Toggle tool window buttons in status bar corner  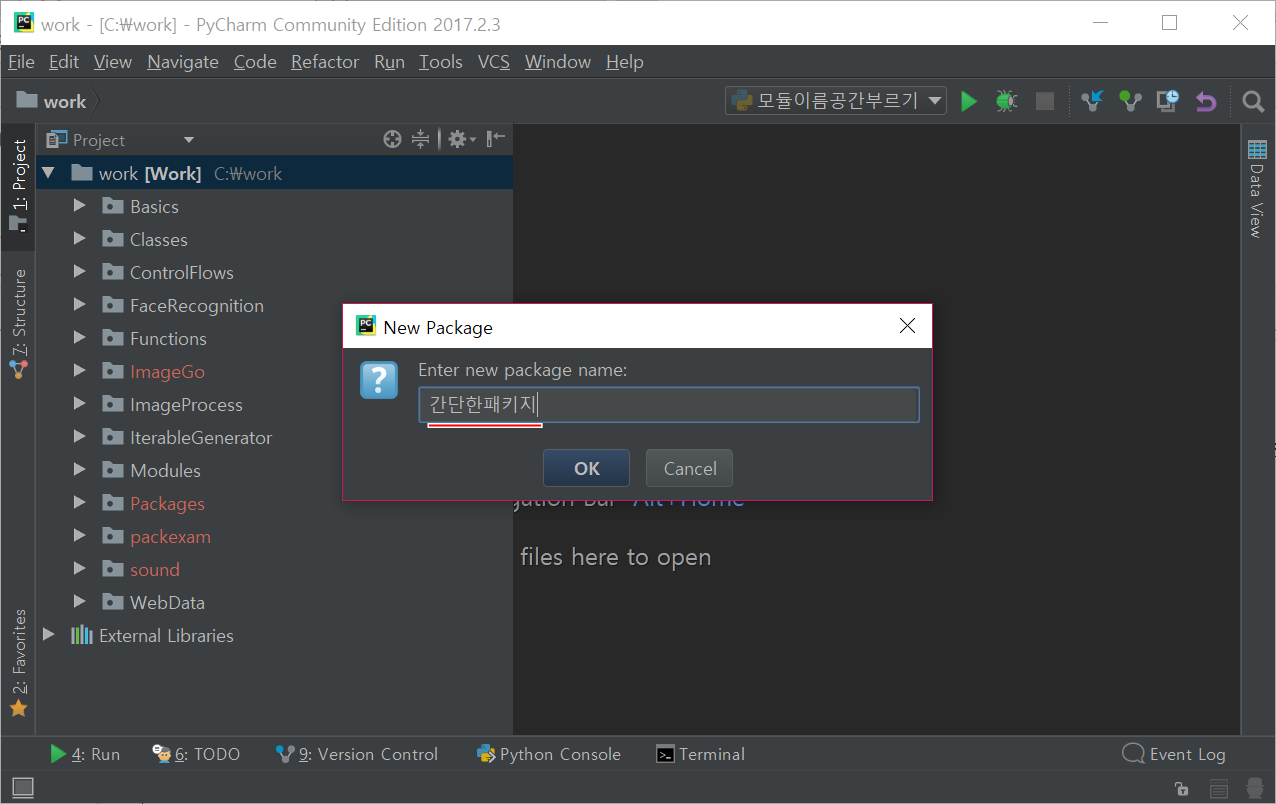coord(22,788)
